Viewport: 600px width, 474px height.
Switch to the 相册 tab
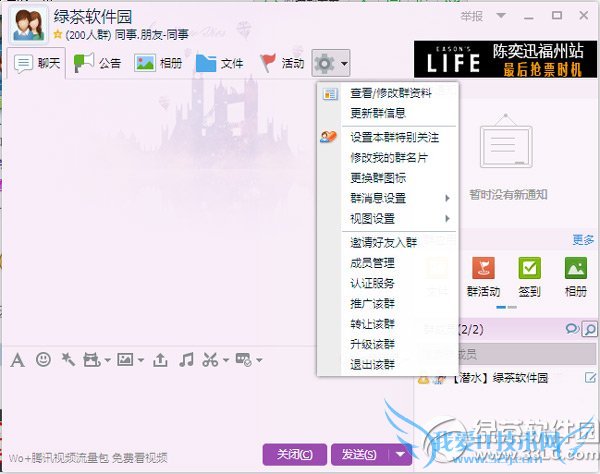[158, 63]
